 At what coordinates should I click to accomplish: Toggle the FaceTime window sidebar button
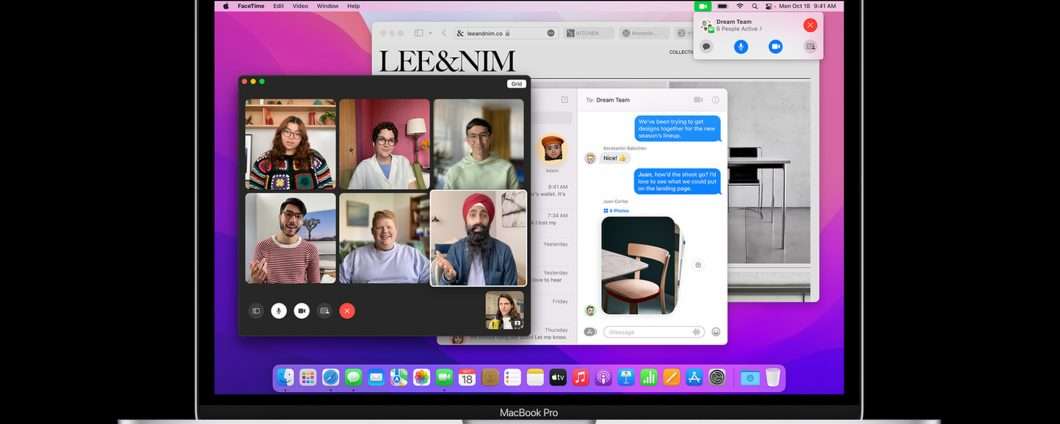[256, 311]
